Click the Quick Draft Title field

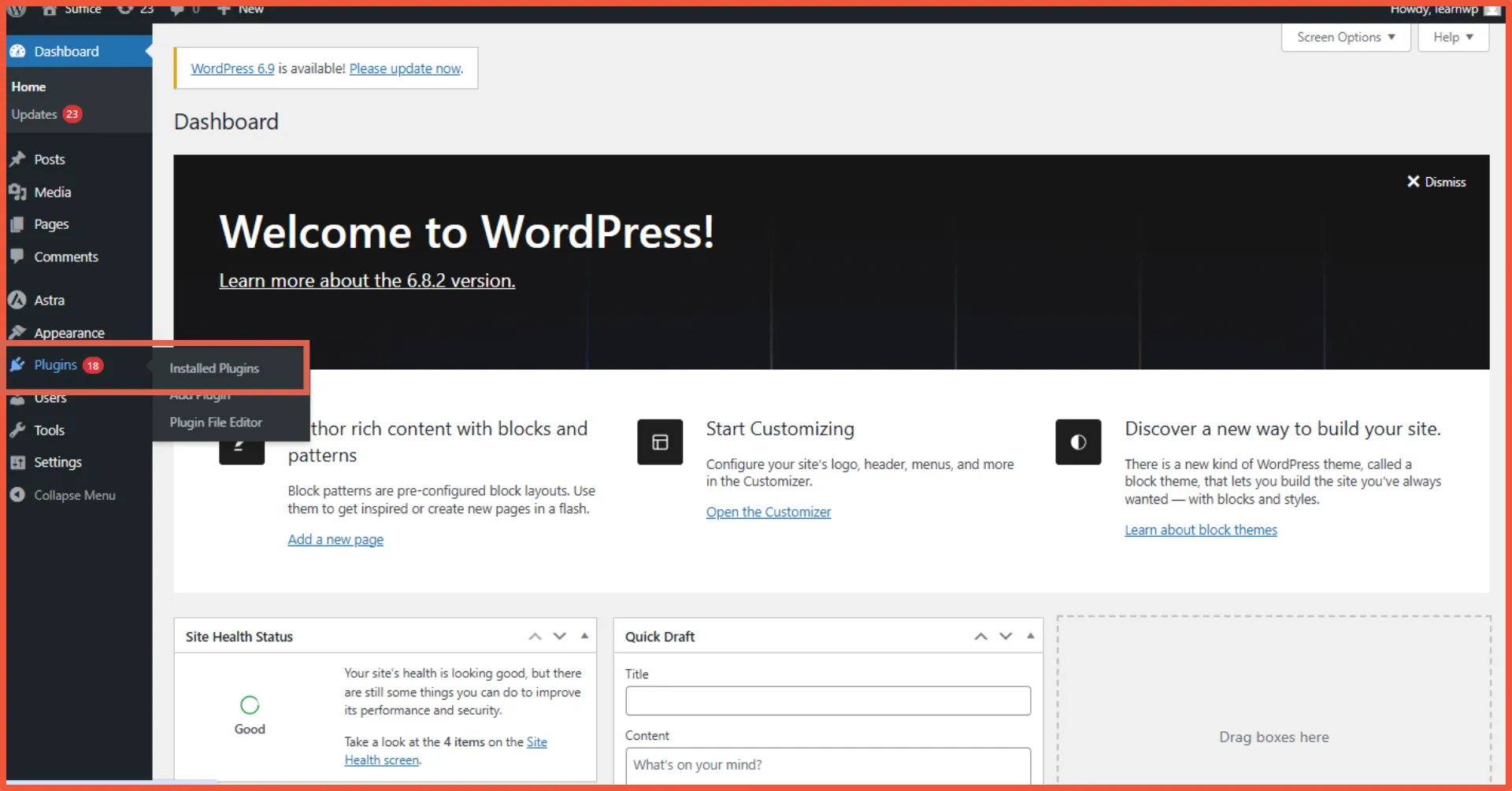(x=827, y=700)
